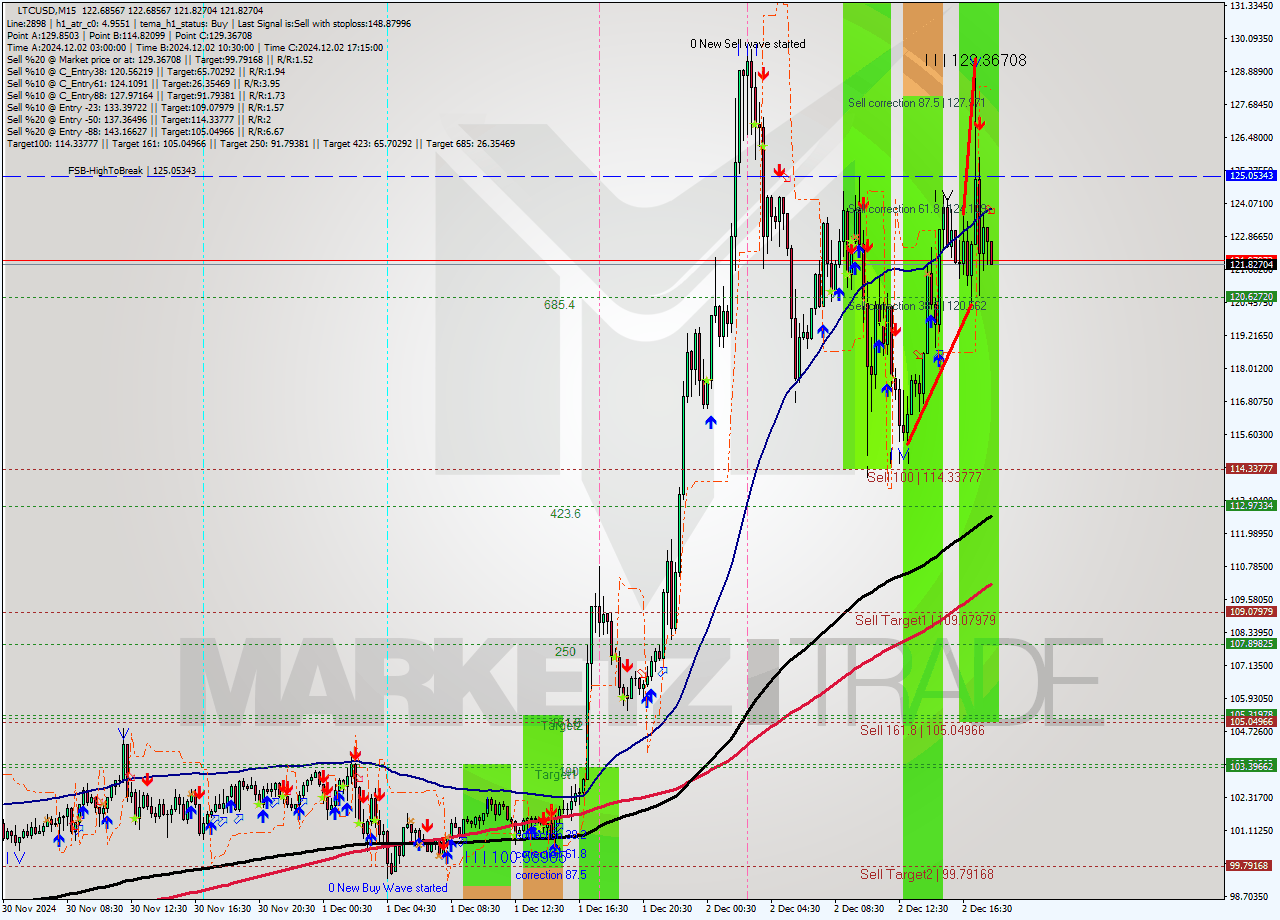Click the green 120.62720 price axis tag
Screen dimensions: 1280x920
point(1251,297)
